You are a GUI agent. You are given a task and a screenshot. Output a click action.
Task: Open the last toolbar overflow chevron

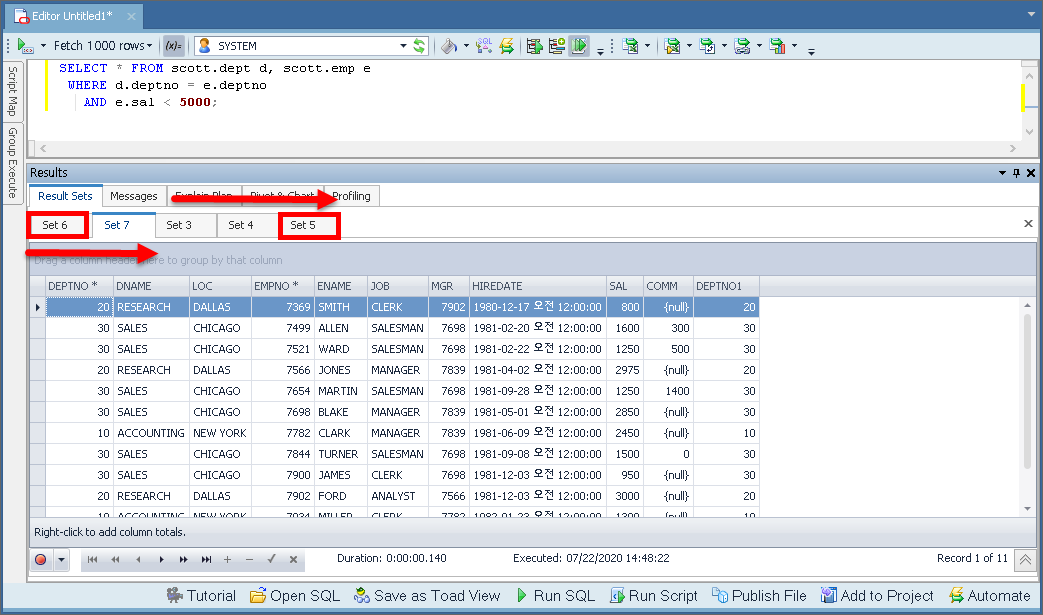click(x=812, y=51)
